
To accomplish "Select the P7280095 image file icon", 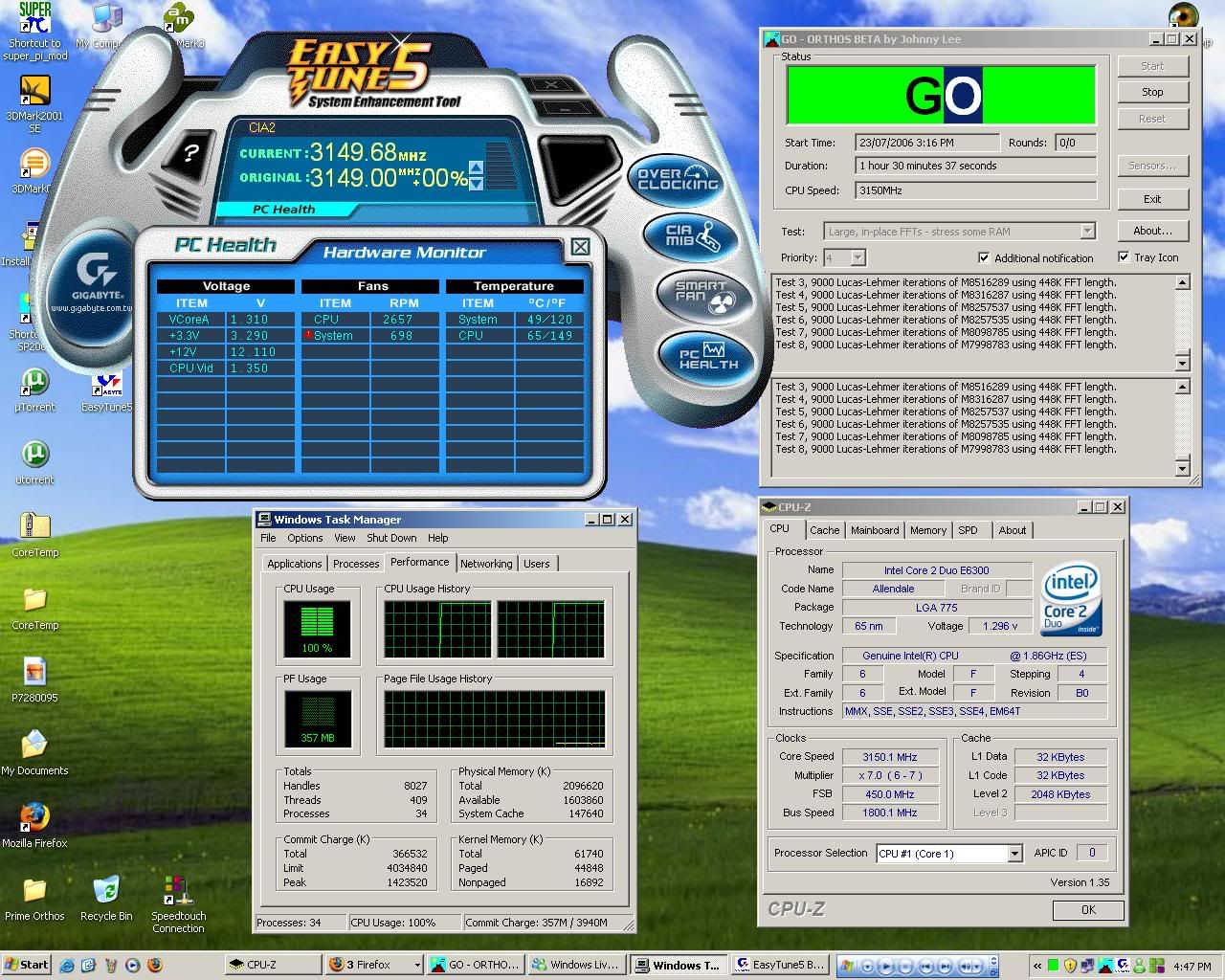I will tap(35, 681).
